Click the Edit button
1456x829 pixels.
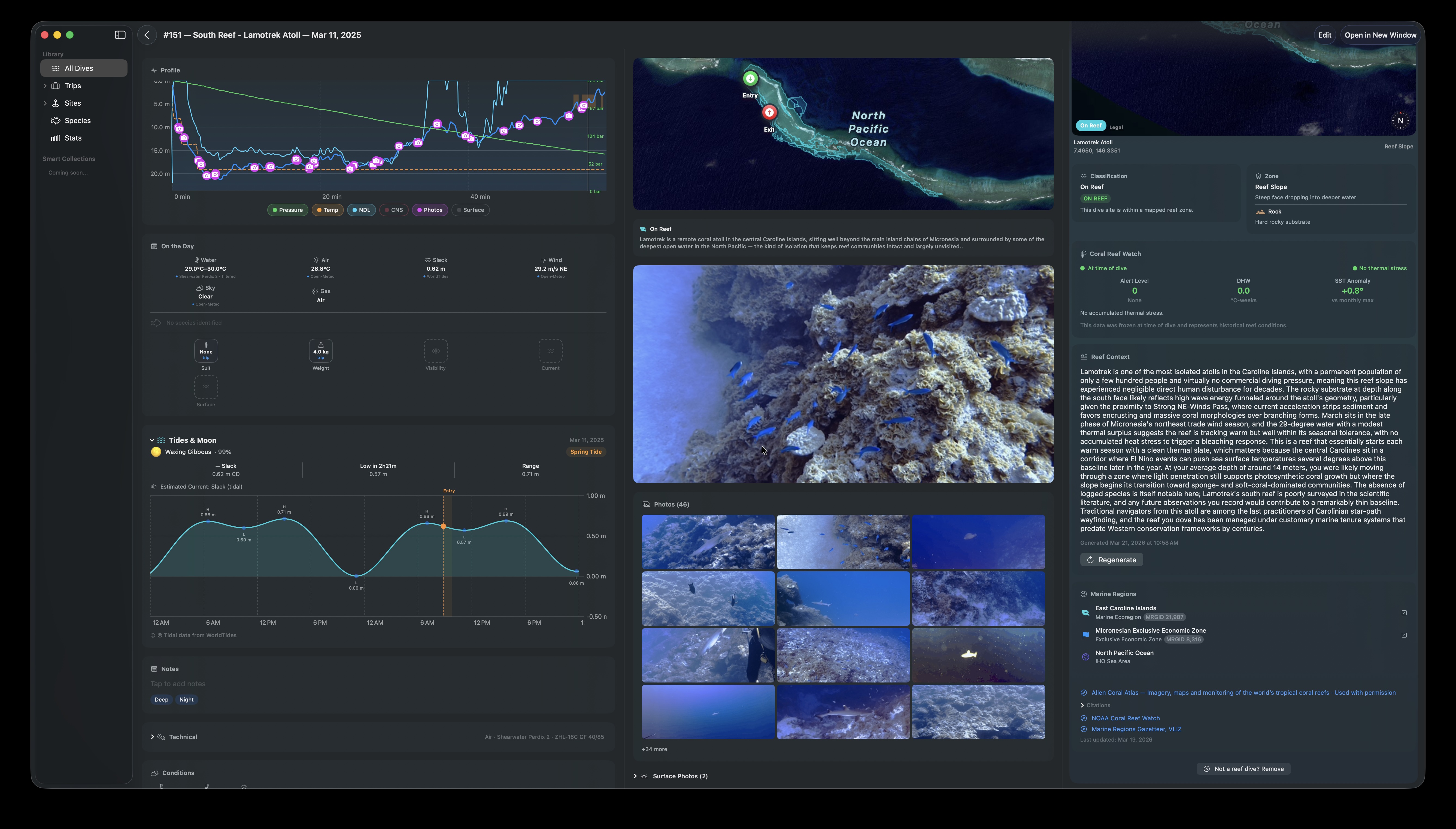click(1324, 35)
